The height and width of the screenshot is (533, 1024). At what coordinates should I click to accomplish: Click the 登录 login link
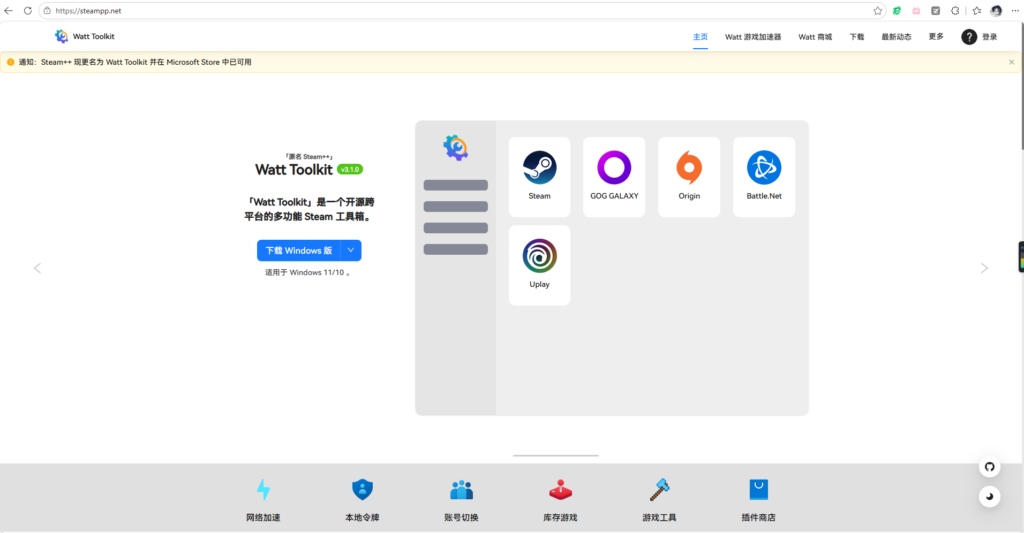(989, 37)
